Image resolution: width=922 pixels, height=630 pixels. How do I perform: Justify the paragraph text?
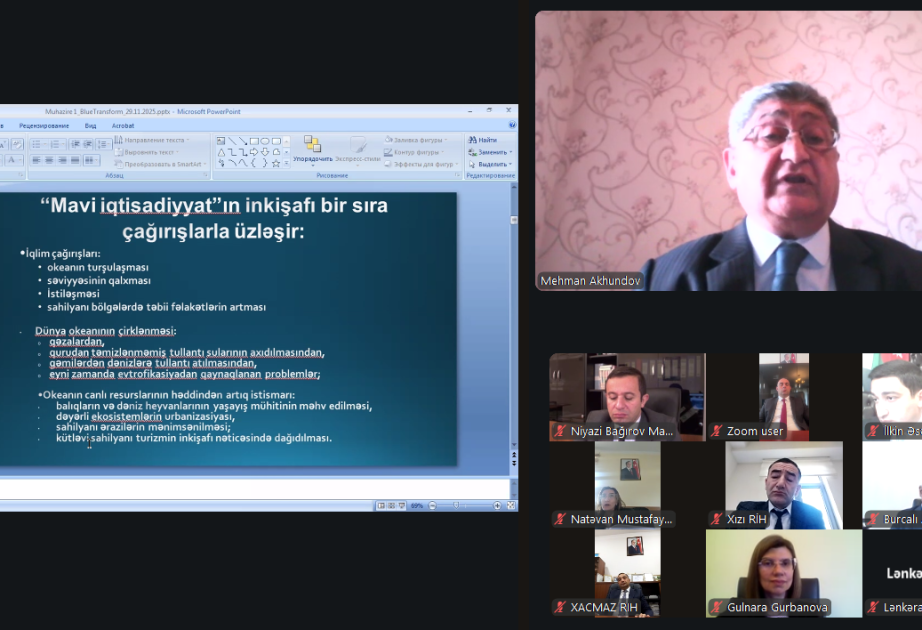[x=75, y=160]
